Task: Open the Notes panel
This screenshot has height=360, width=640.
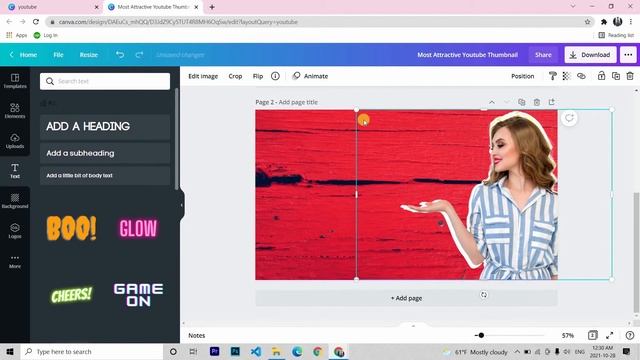Action: (x=196, y=335)
